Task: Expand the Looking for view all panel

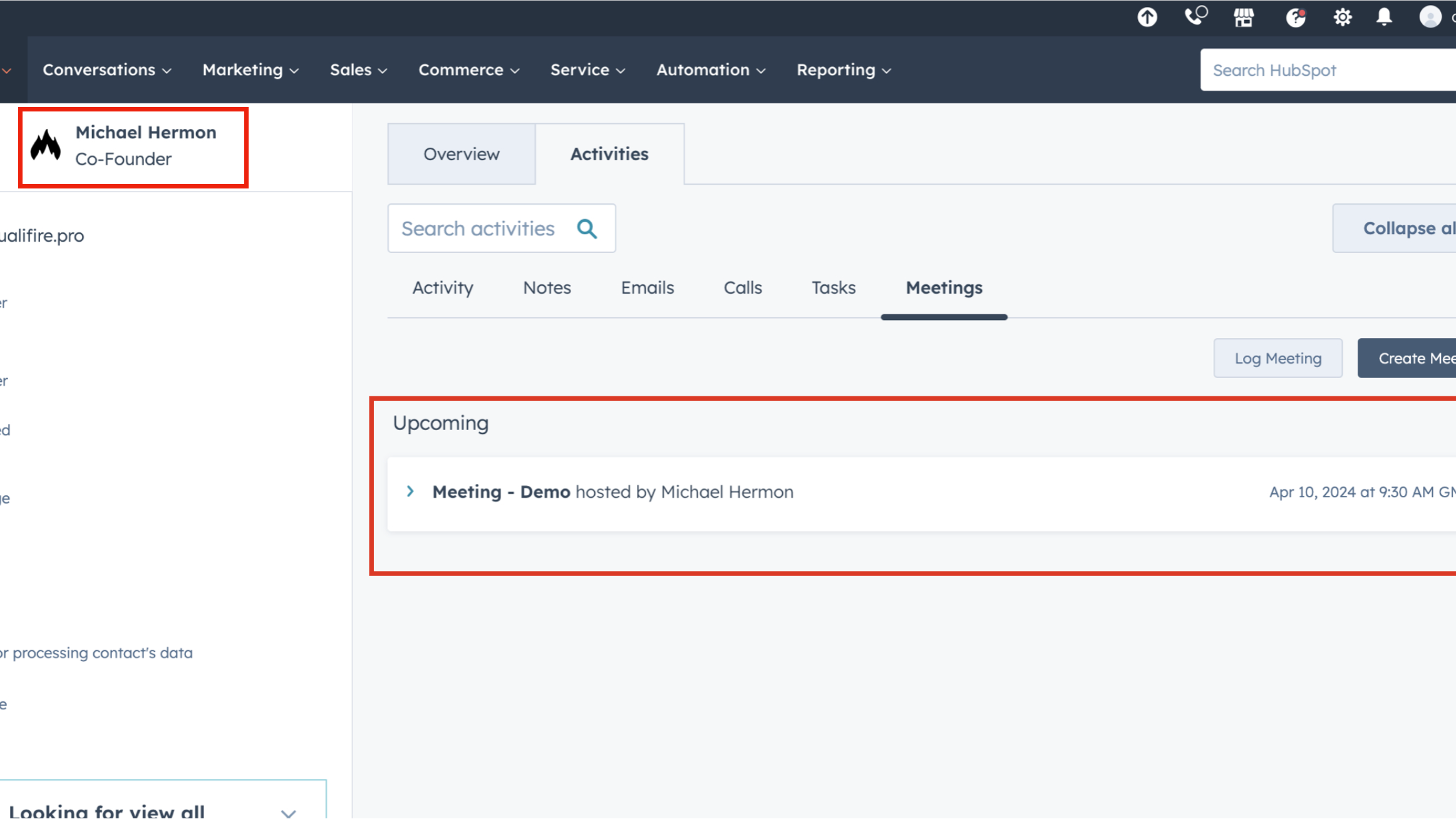Action: 288,812
